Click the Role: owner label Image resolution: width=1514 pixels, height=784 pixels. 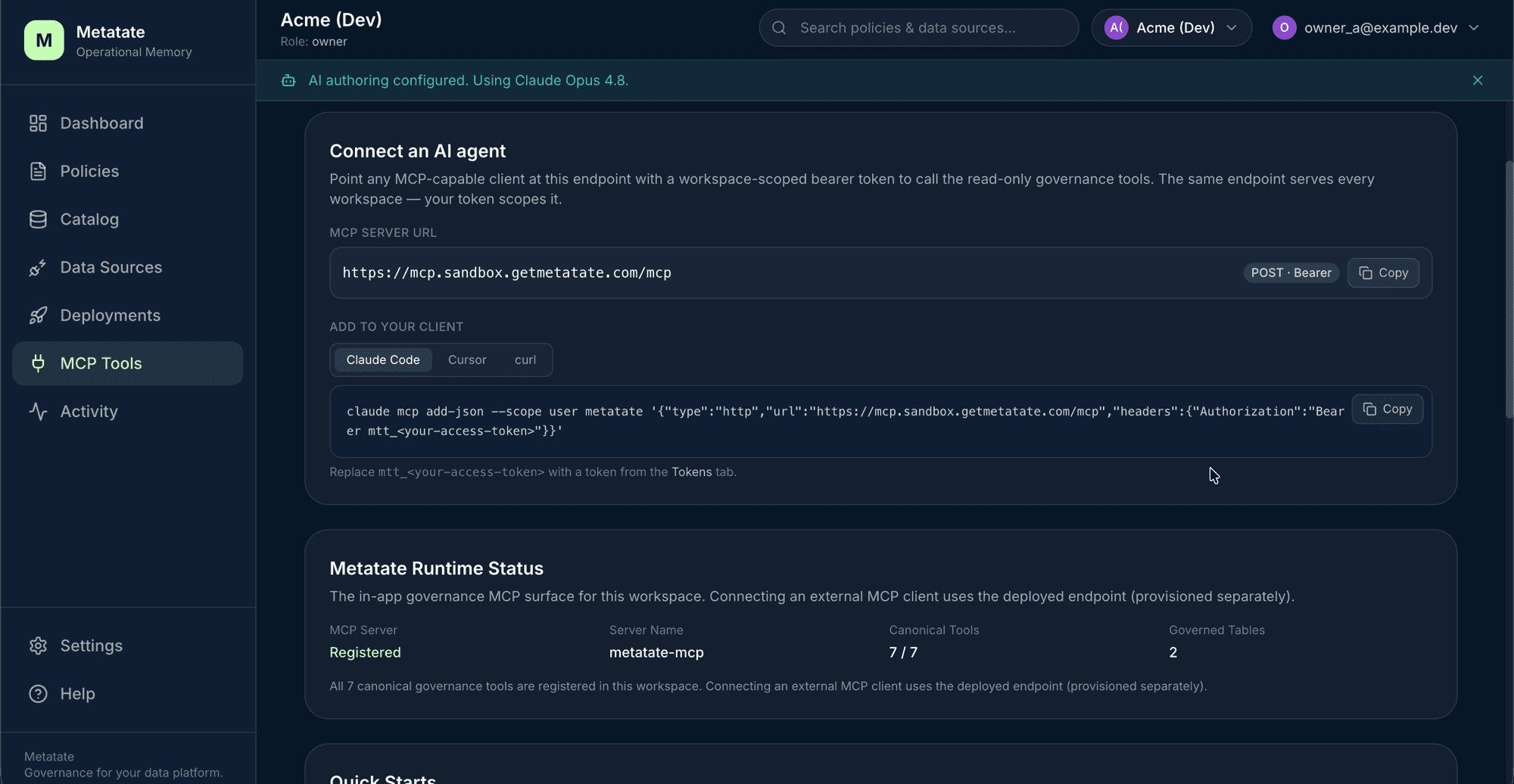(313, 42)
